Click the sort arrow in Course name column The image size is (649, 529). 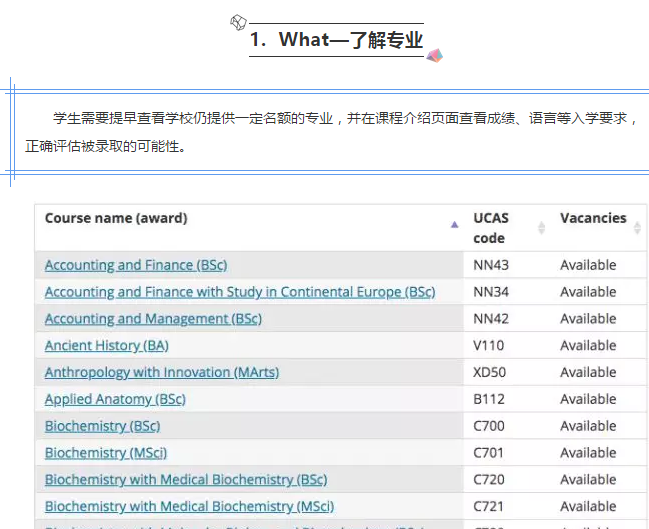coord(455,225)
